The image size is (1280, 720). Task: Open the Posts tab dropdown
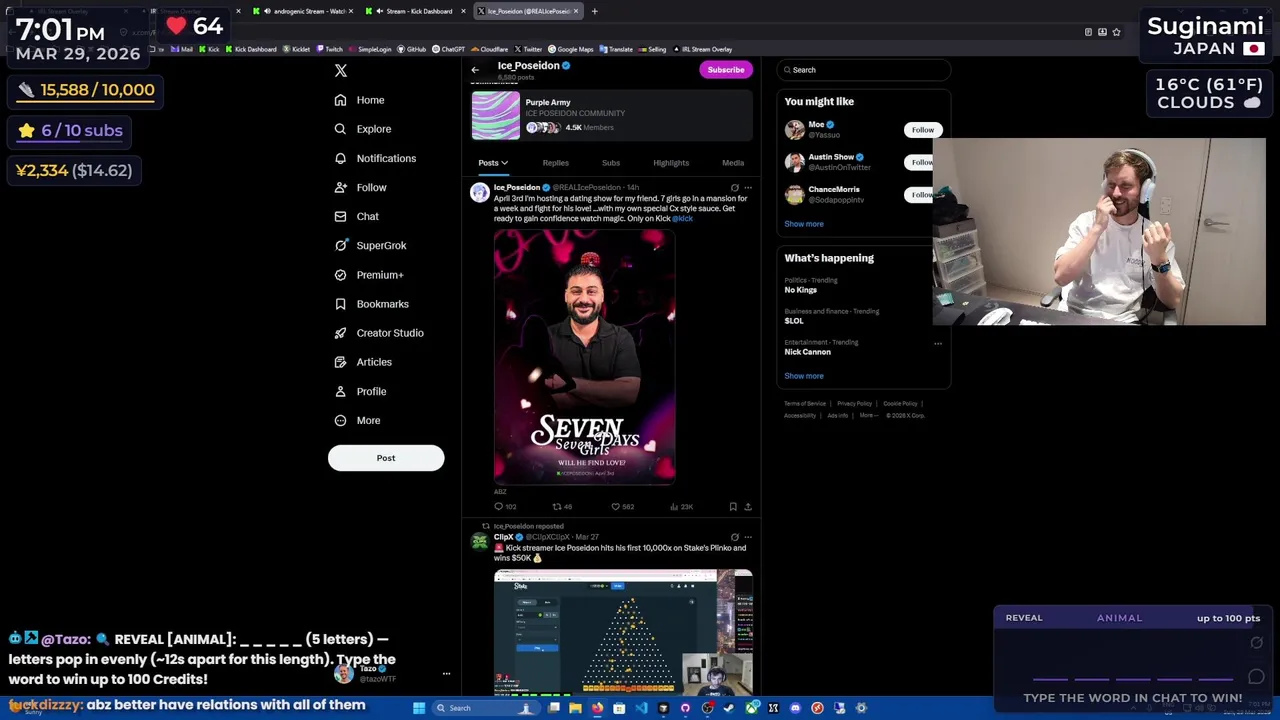[492, 163]
